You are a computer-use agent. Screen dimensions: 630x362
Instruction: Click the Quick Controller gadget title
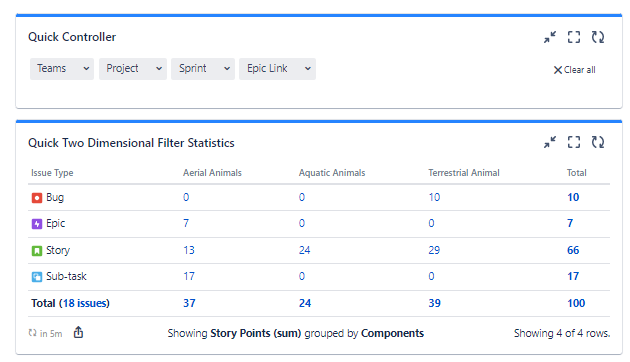(72, 37)
